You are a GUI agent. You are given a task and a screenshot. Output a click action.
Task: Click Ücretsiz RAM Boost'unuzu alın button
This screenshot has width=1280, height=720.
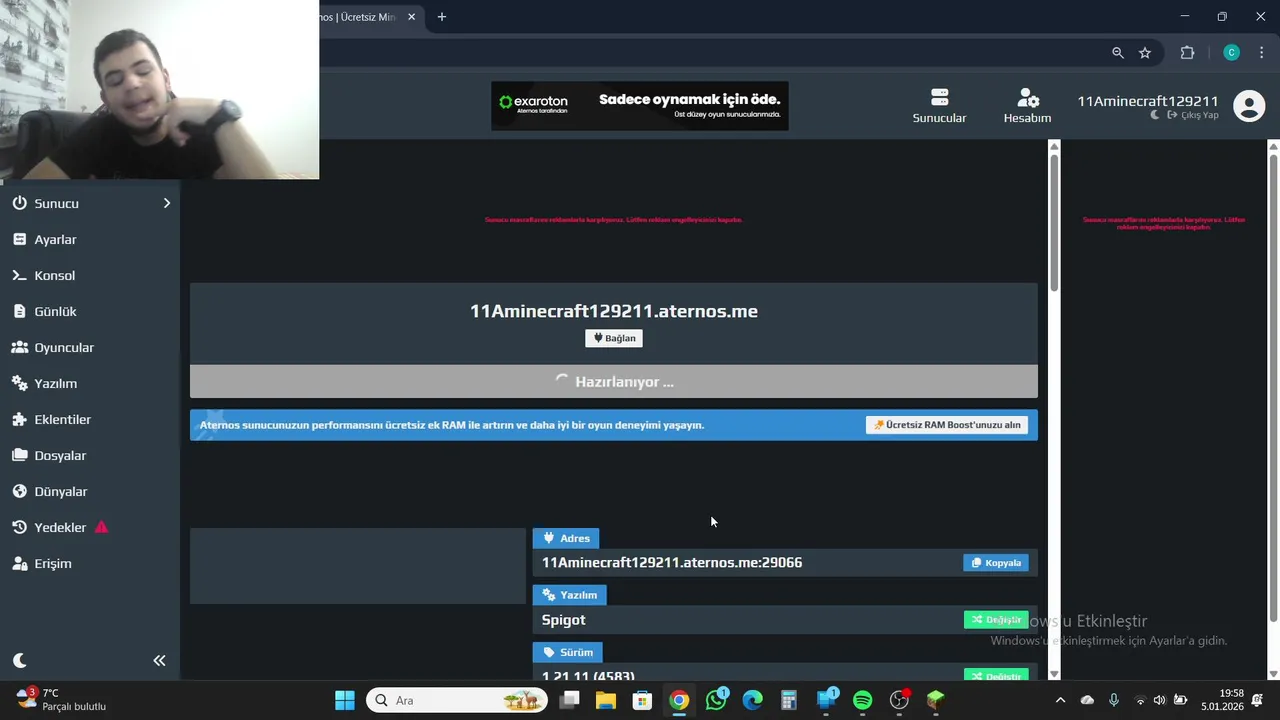click(x=947, y=425)
